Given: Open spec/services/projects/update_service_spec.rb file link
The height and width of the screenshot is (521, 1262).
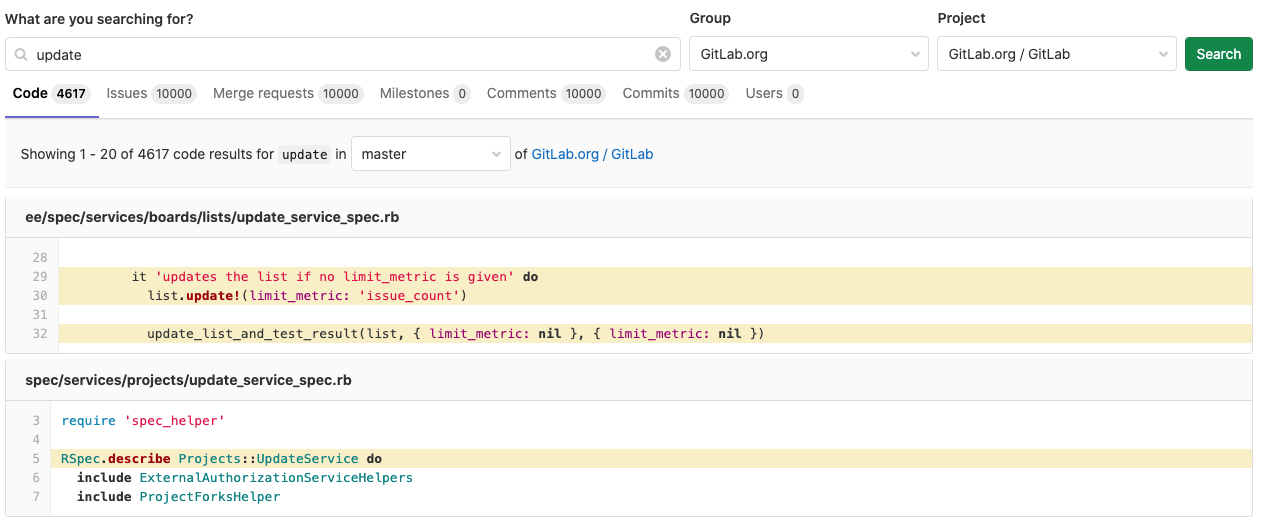Looking at the screenshot, I should (x=188, y=380).
